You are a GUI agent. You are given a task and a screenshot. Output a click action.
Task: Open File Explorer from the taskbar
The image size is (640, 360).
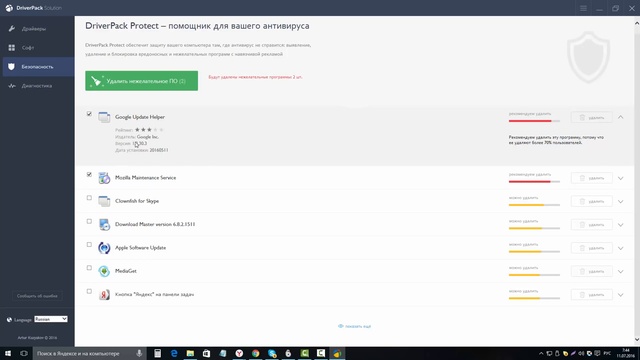pyautogui.click(x=190, y=353)
